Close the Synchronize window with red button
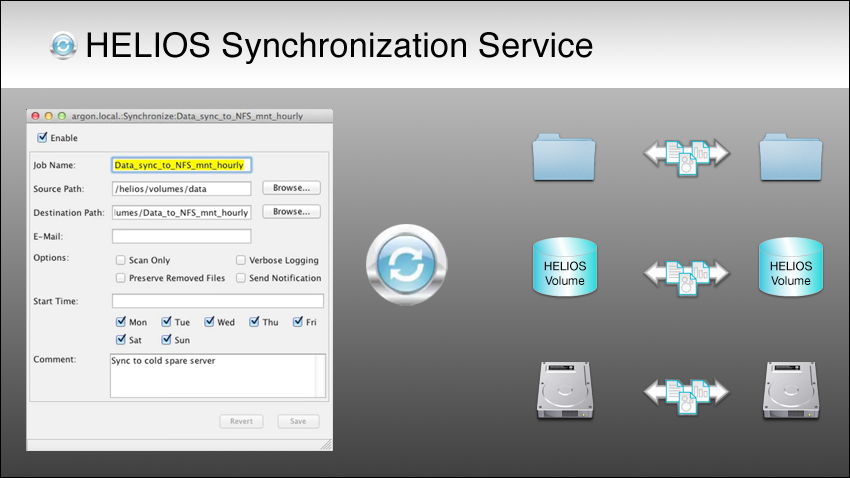The width and height of the screenshot is (850, 478). (x=36, y=116)
